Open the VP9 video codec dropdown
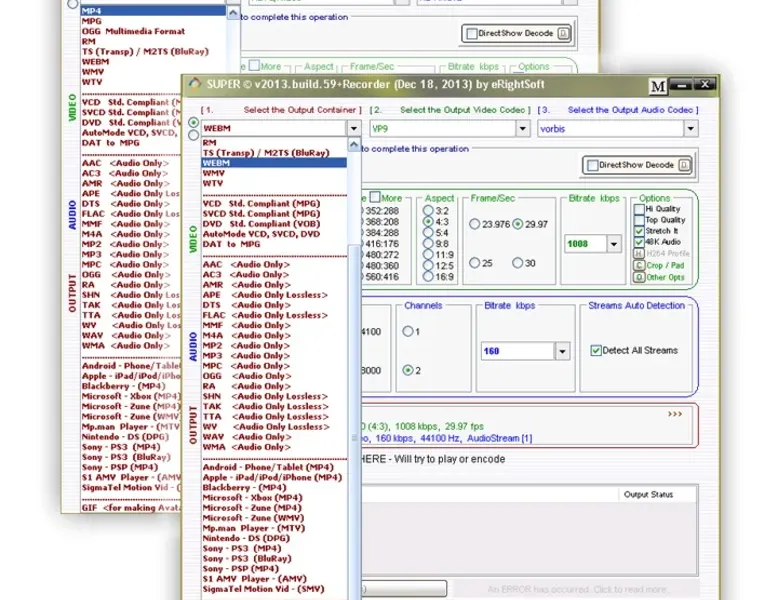The image size is (778, 600). pyautogui.click(x=522, y=129)
